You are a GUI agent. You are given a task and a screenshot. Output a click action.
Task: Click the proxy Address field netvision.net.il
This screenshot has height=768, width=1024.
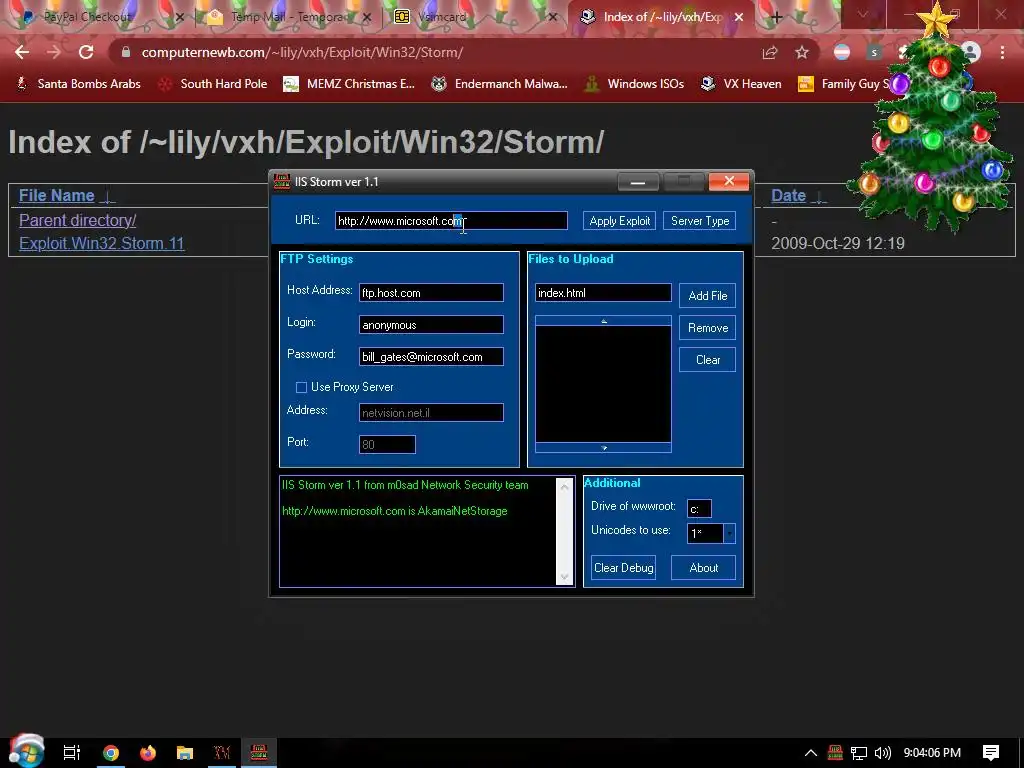click(x=431, y=413)
